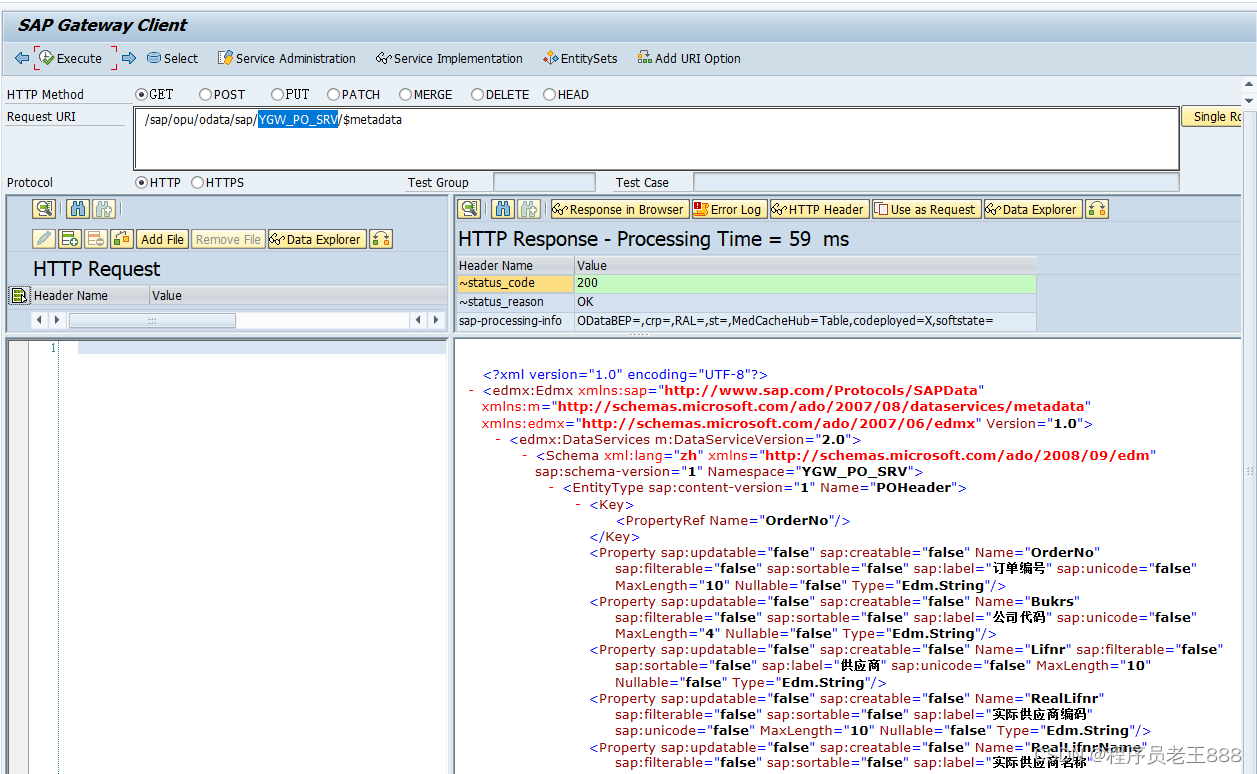Viewport: 1257px width, 774px height.
Task: Click the request header table horizontal scrollbar
Action: tap(152, 320)
